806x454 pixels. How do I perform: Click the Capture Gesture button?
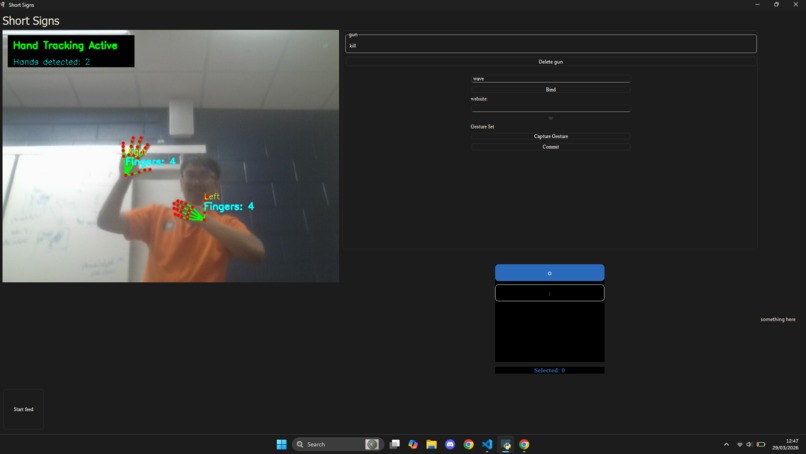tap(551, 136)
